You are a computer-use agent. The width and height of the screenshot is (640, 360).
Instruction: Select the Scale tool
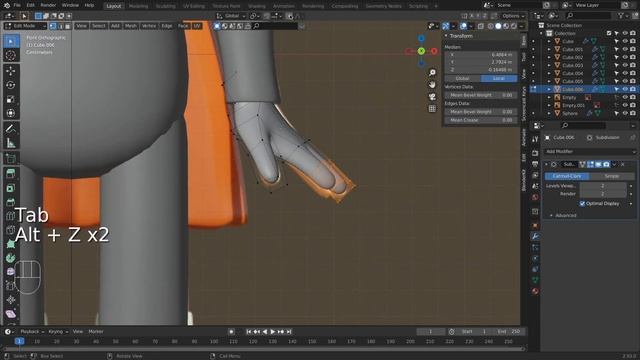[x=11, y=99]
